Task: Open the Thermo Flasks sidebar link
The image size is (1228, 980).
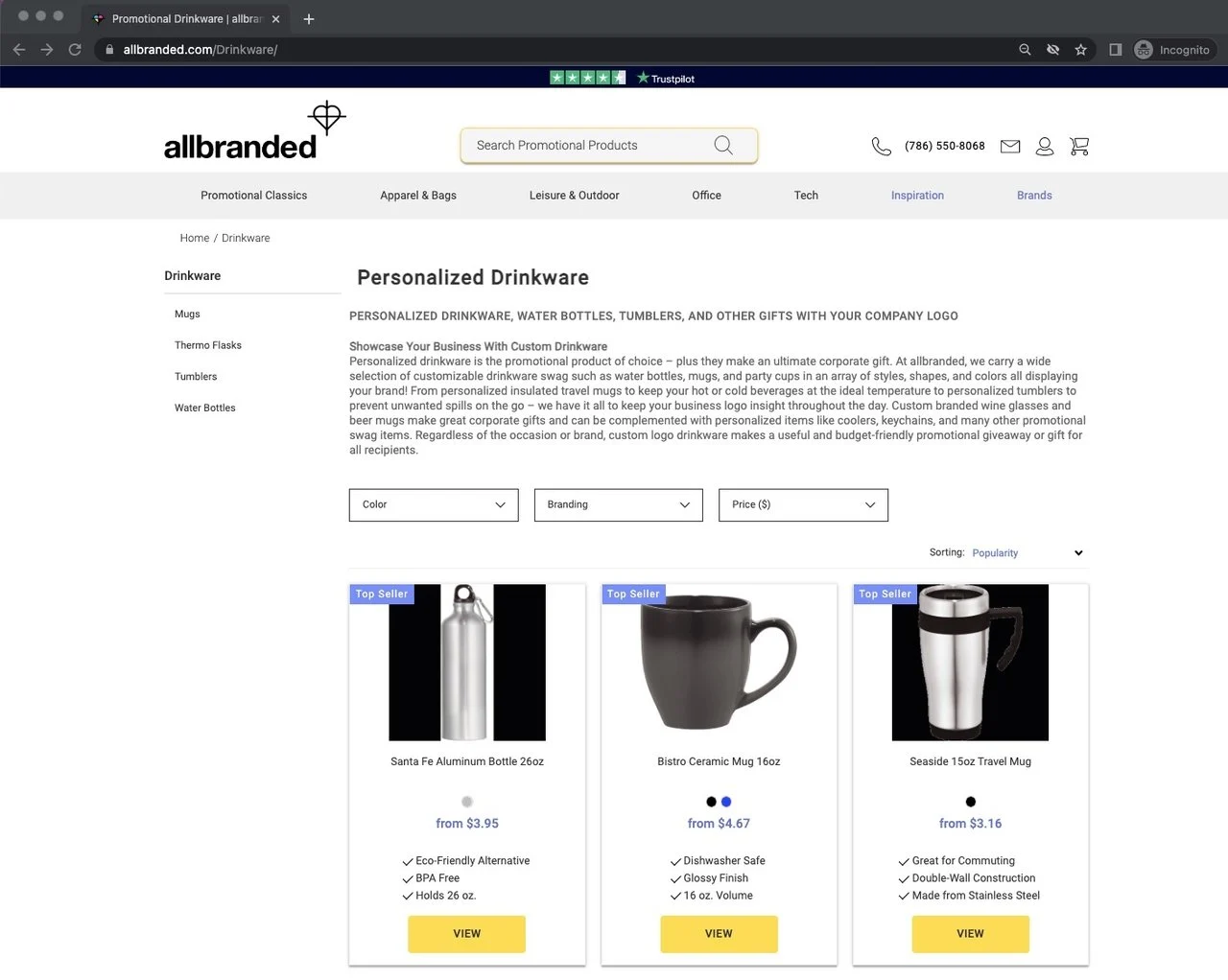Action: tap(208, 345)
